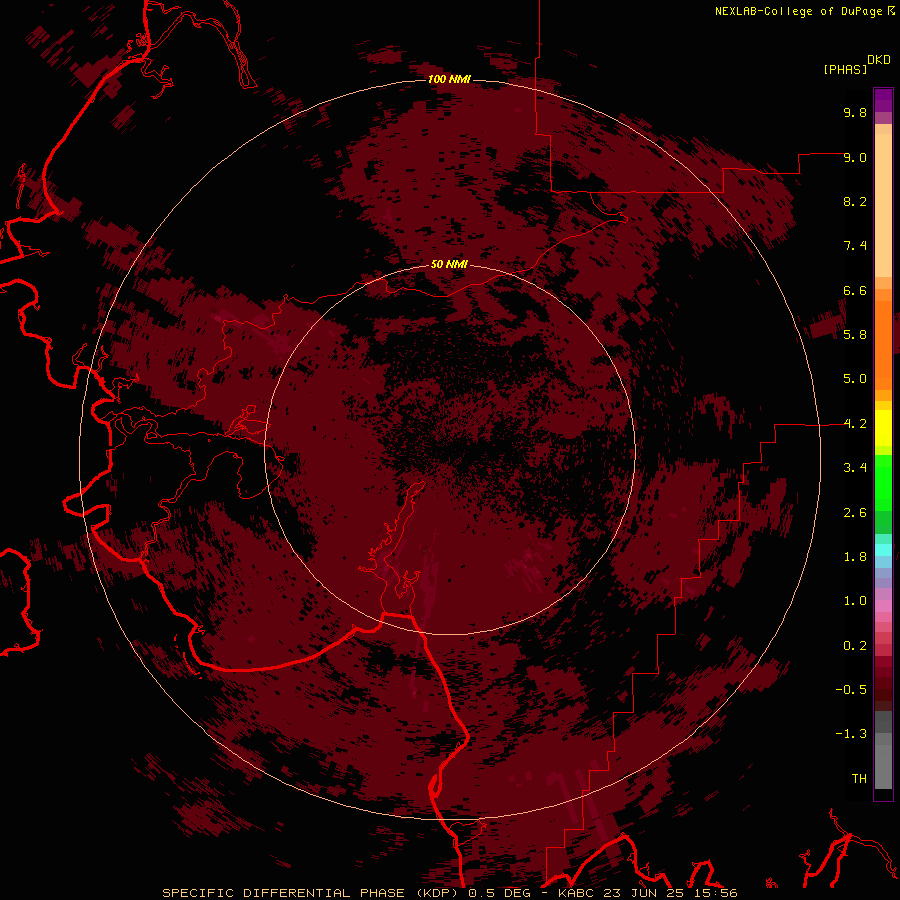The image size is (900, 900).
Task: Pick the yellow segment of the color bar
Action: 883,428
